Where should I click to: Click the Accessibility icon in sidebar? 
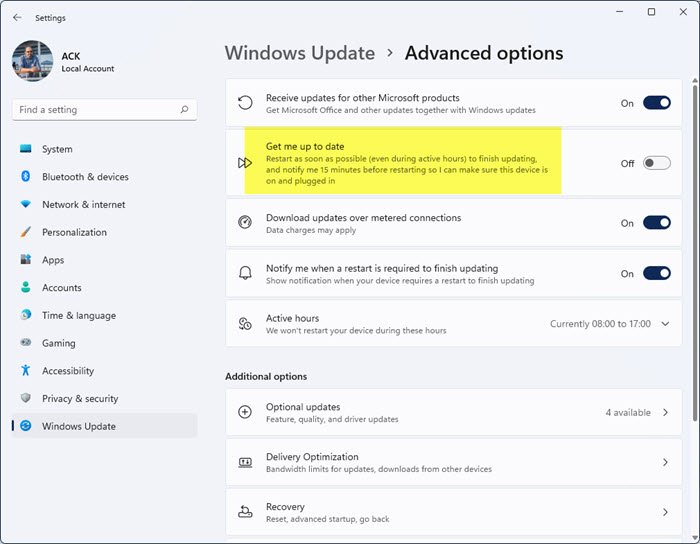26,371
